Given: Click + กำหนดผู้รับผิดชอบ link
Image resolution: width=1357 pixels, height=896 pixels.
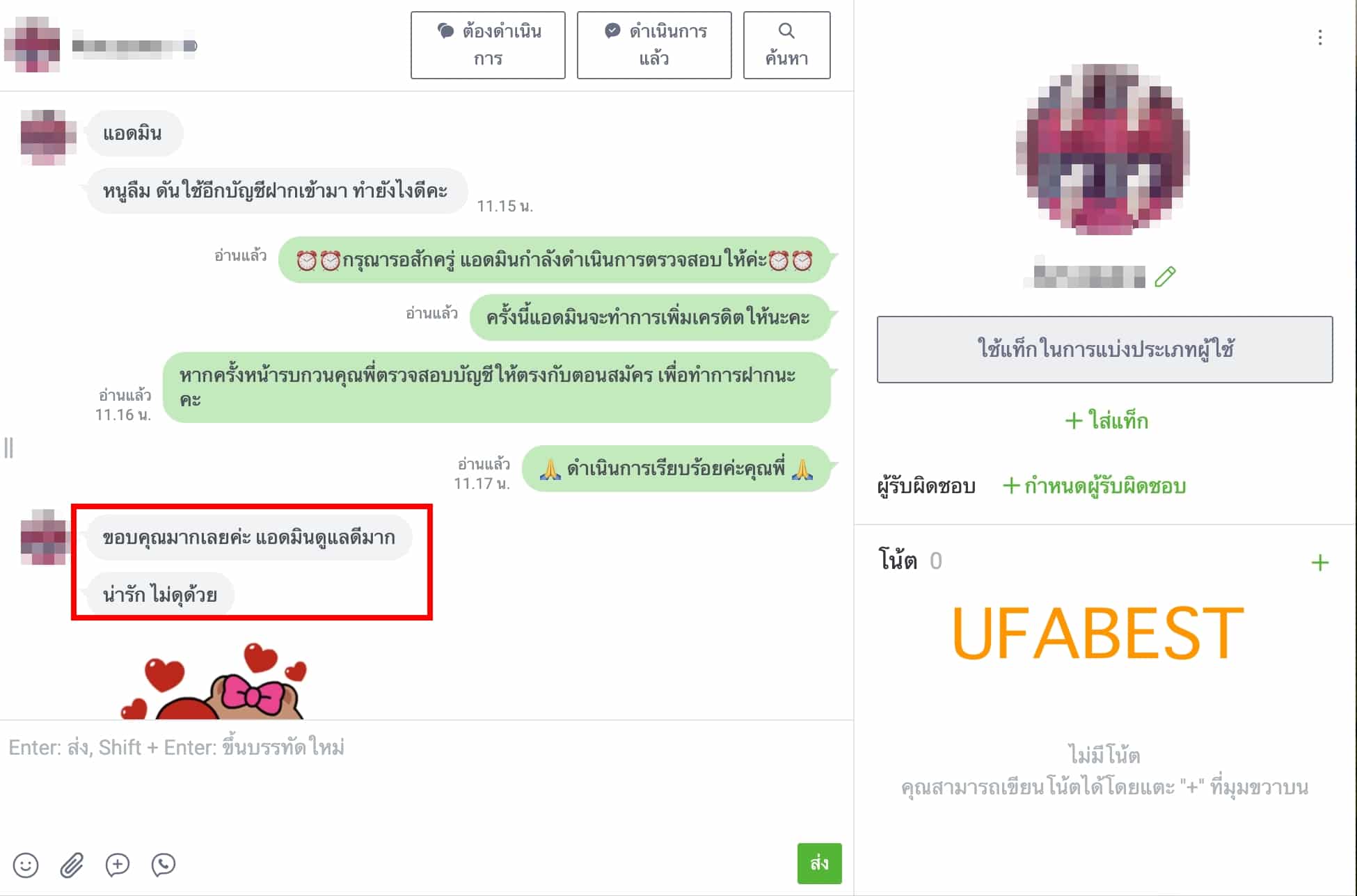Looking at the screenshot, I should (x=1094, y=485).
